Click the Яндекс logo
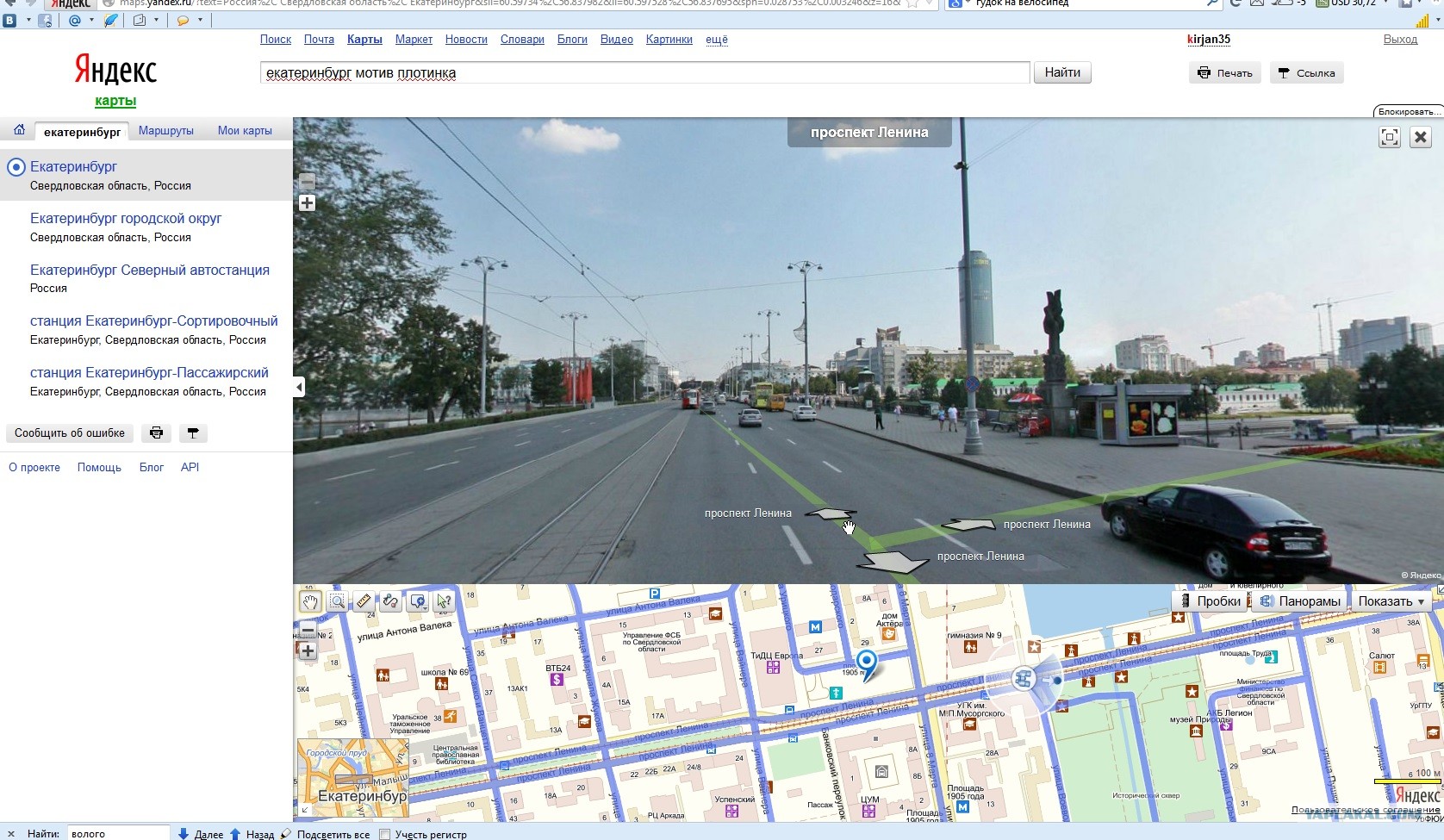Image resolution: width=1444 pixels, height=840 pixels. [115, 70]
